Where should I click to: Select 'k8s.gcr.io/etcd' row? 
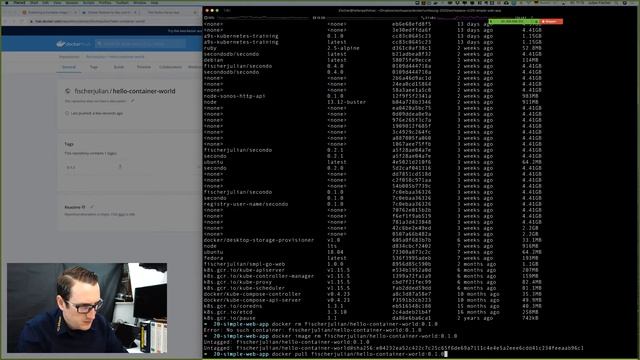(x=372, y=312)
